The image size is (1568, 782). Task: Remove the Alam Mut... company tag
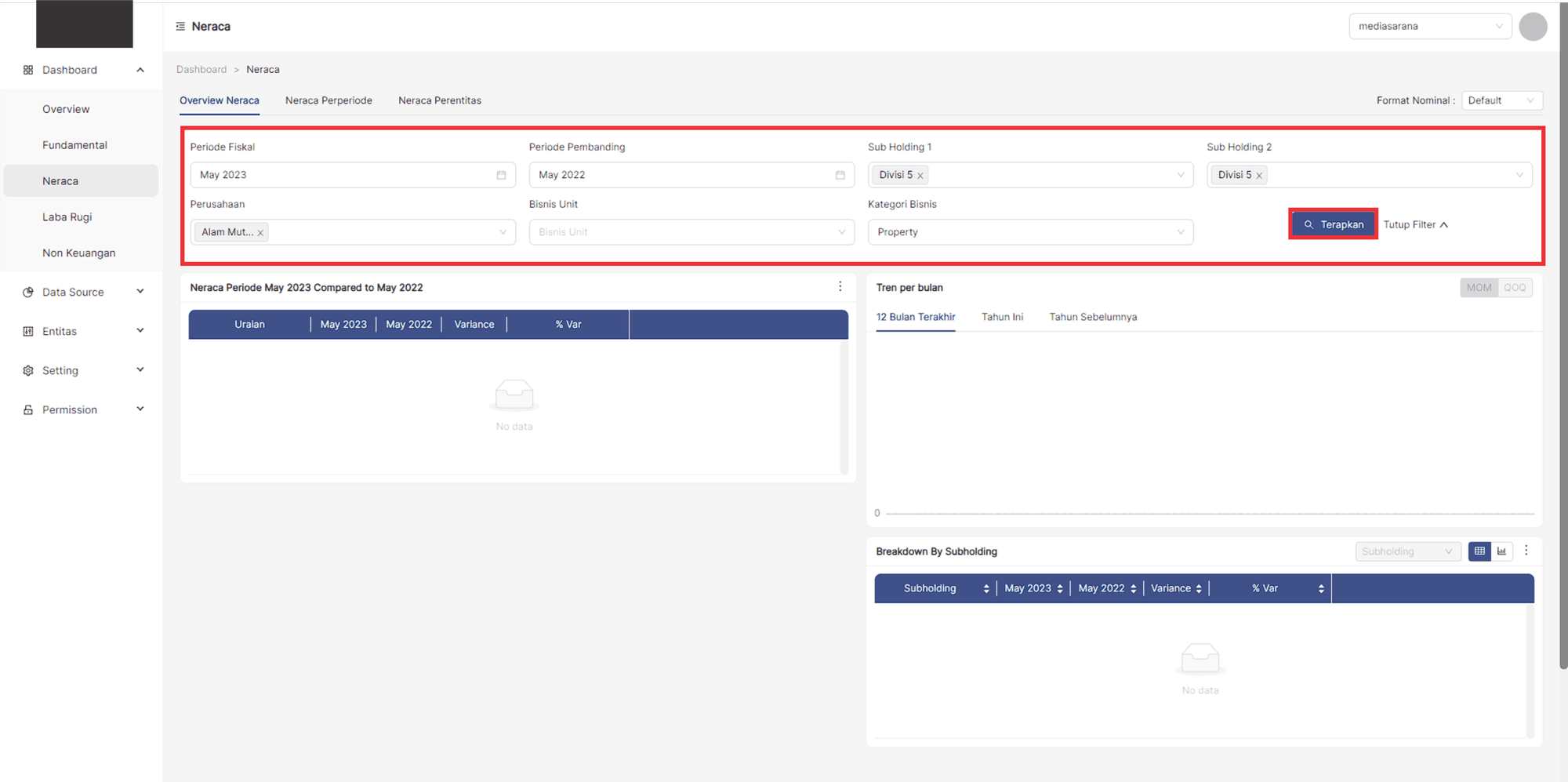click(260, 233)
